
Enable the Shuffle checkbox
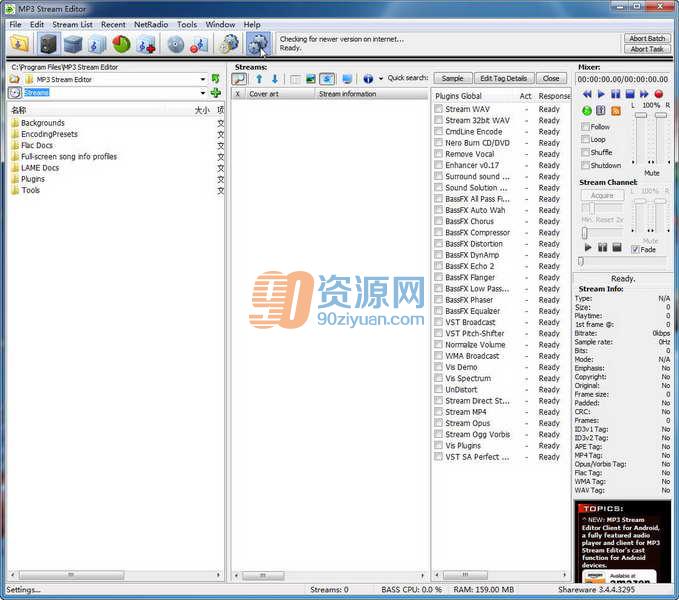point(585,152)
